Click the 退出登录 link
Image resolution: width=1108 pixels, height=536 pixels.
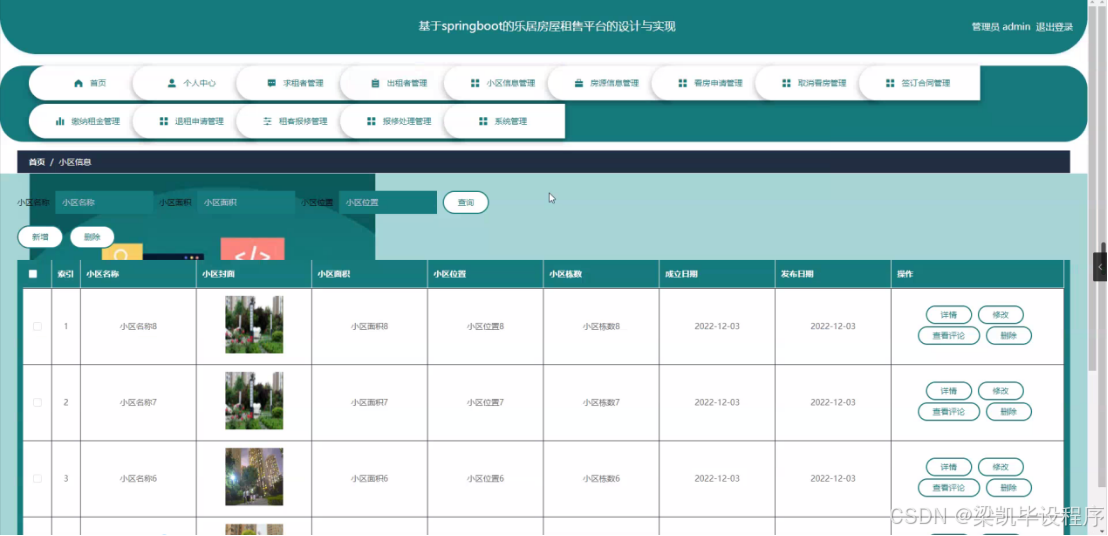(x=1054, y=27)
